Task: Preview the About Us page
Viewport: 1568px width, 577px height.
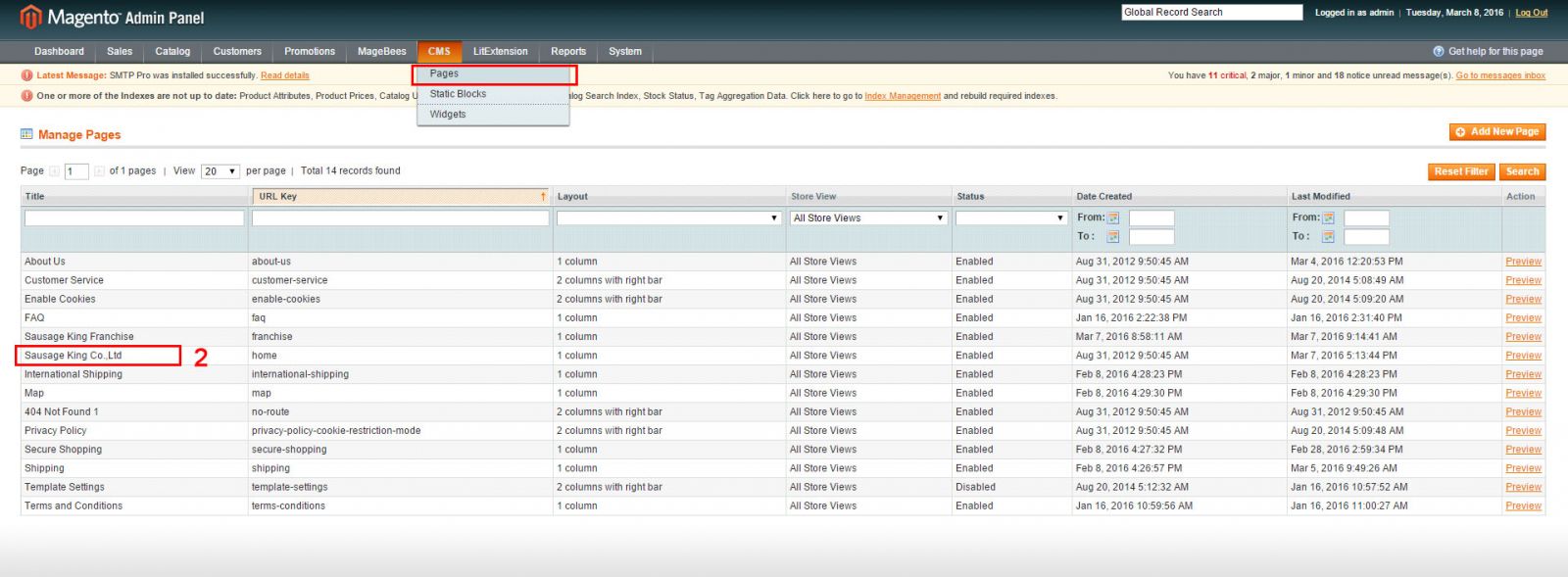Action: coord(1523,262)
